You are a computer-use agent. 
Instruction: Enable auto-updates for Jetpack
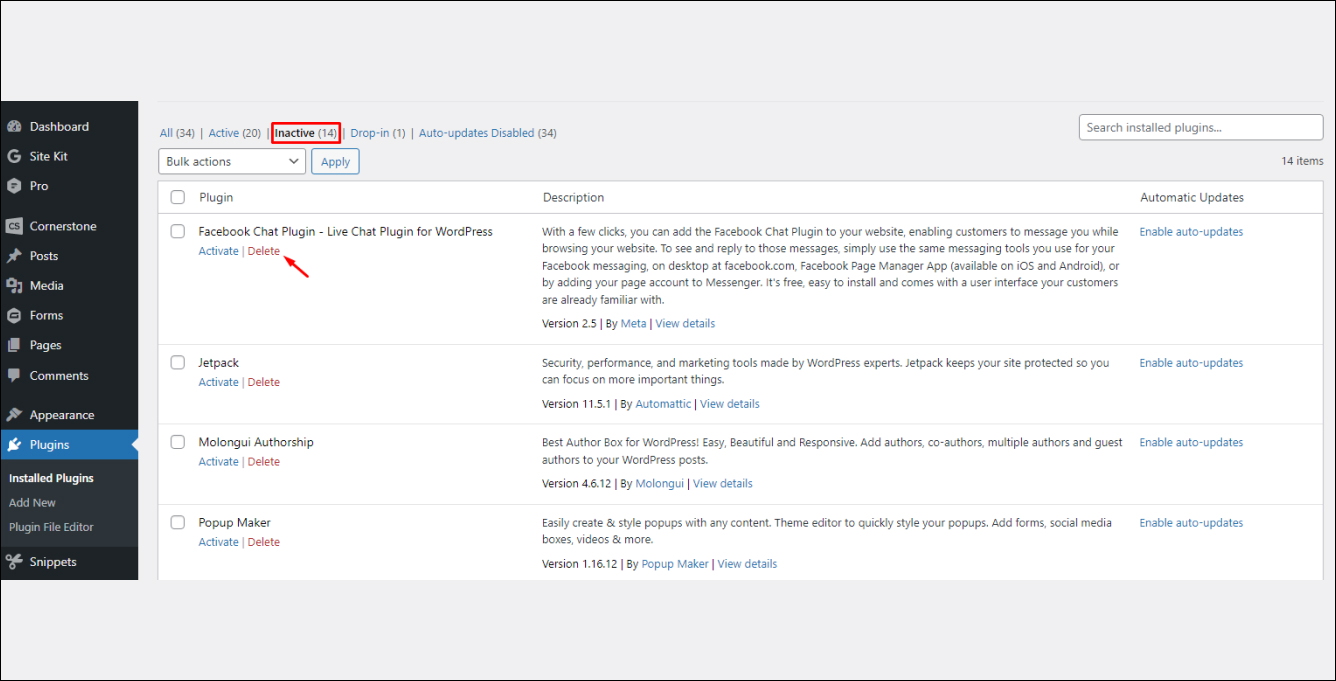point(1191,363)
